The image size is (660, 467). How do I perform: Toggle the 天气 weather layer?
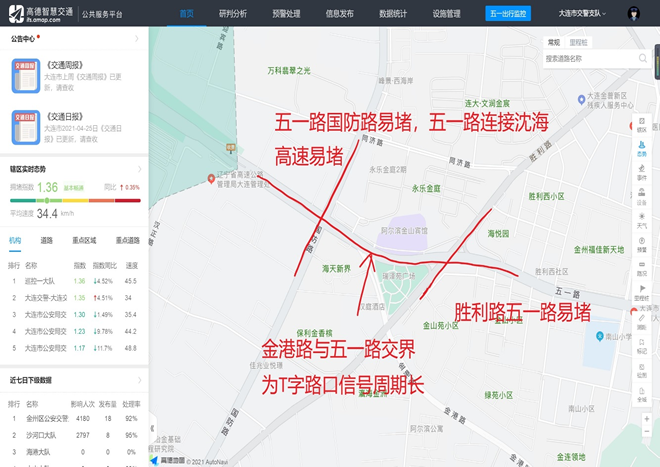click(641, 221)
